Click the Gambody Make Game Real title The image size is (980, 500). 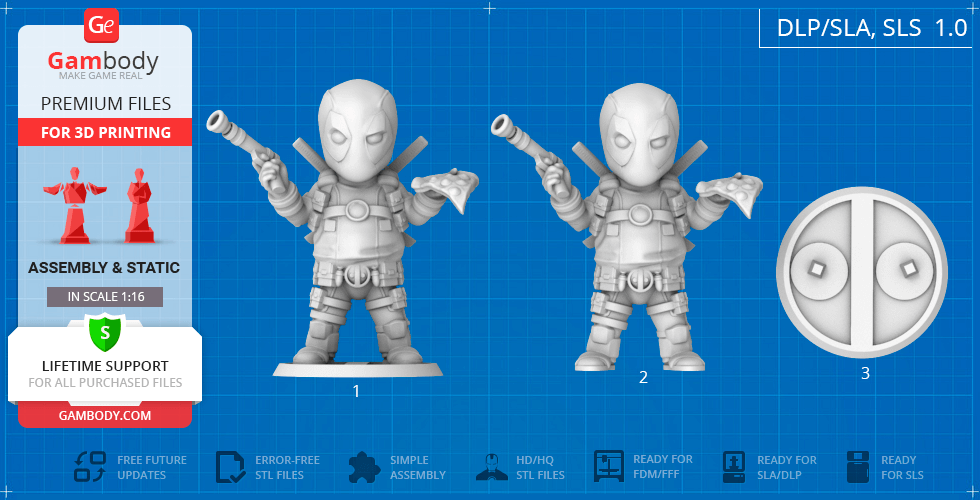103,65
